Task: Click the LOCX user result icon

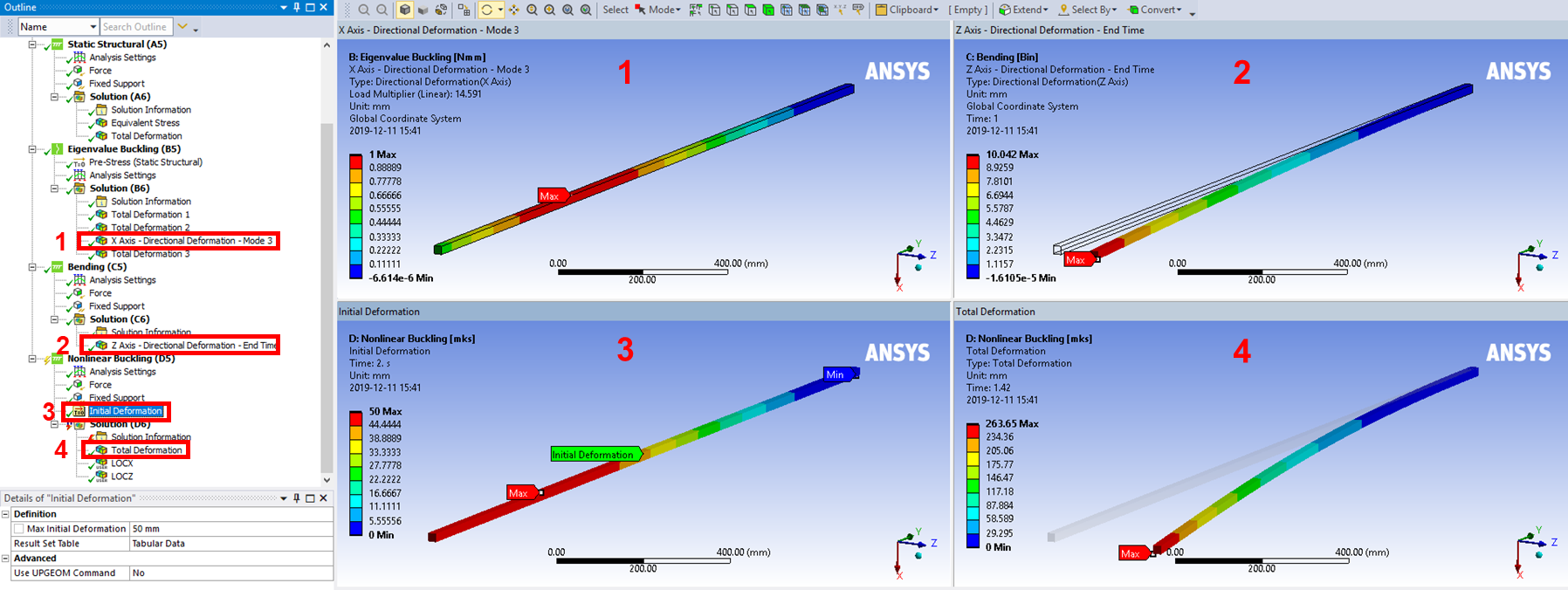Action: click(x=101, y=463)
